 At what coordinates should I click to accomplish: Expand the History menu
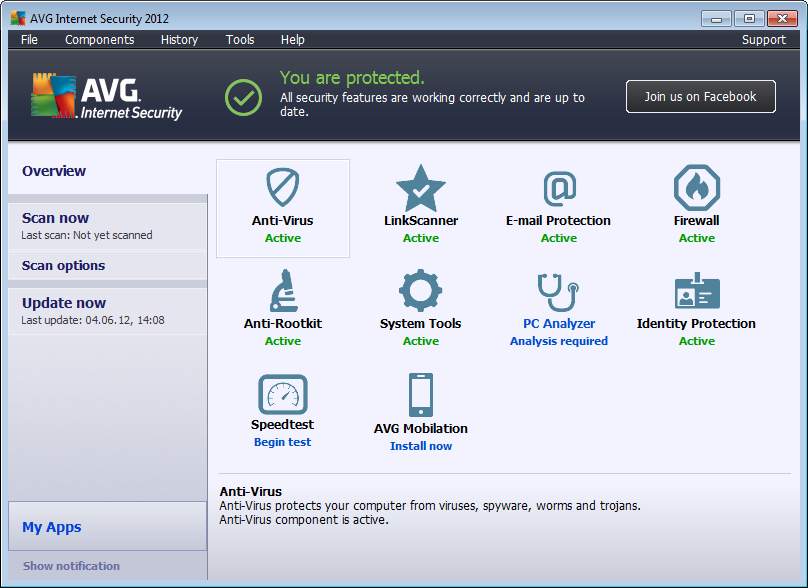click(179, 40)
